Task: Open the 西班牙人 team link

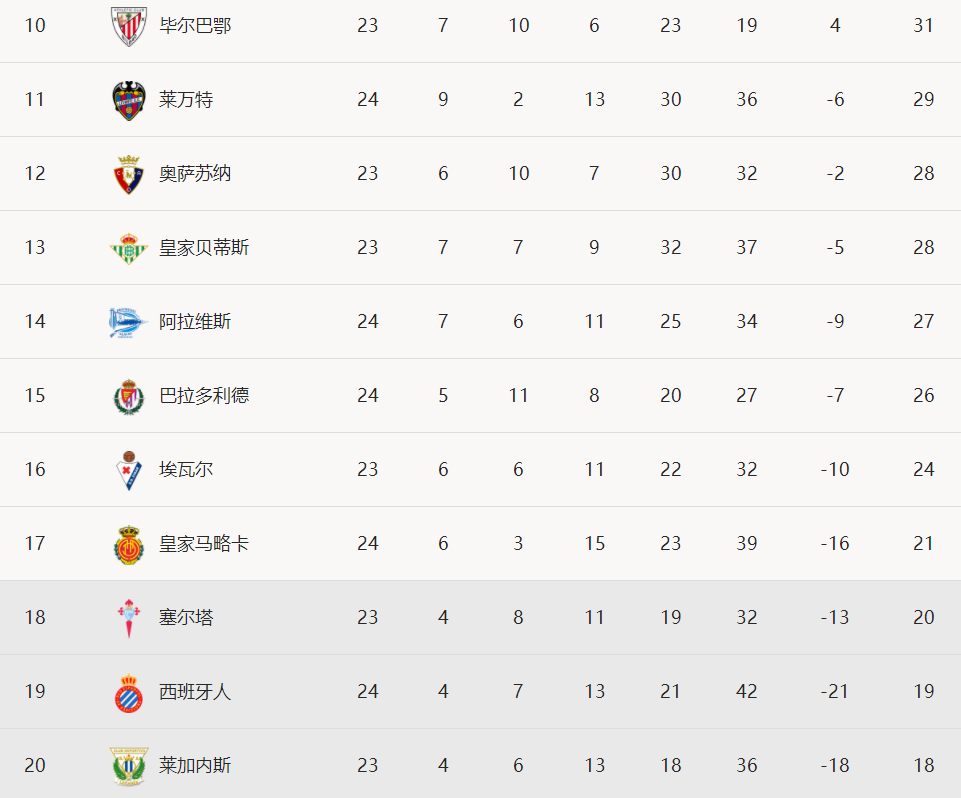Action: (x=195, y=692)
